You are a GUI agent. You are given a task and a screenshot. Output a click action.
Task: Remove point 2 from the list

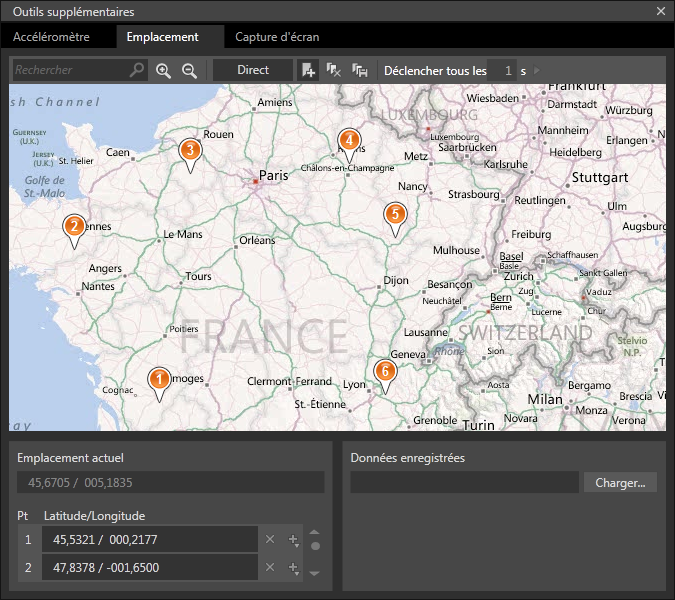coord(269,568)
